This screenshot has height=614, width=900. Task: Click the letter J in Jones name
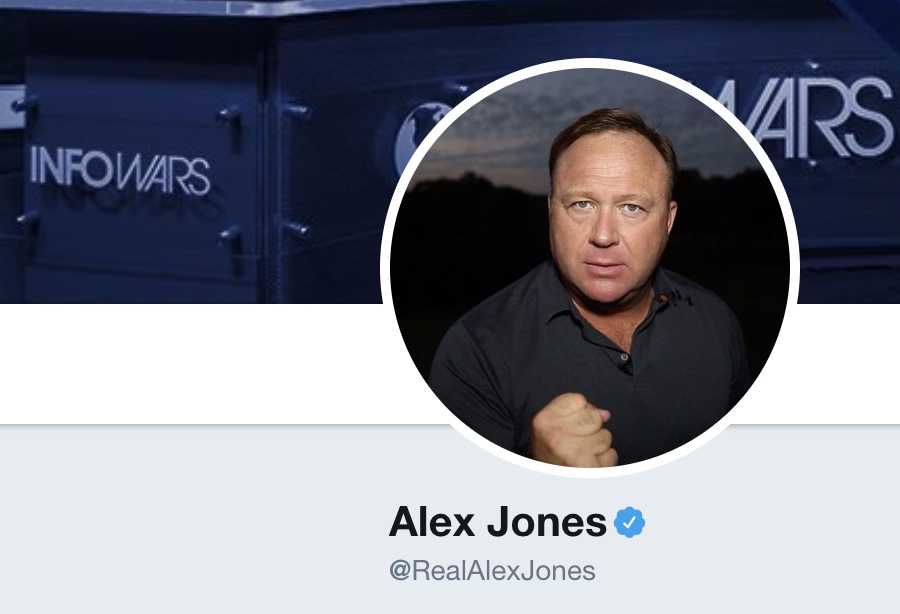point(499,522)
